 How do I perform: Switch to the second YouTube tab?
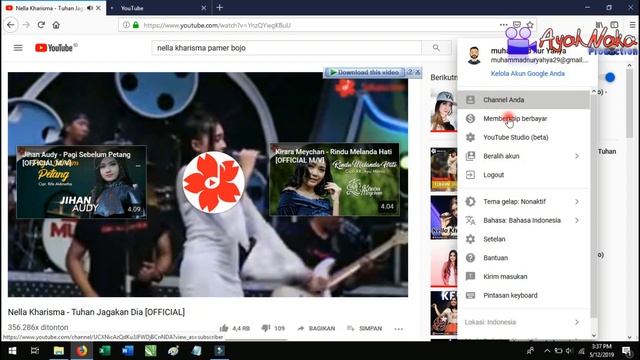pos(158,8)
